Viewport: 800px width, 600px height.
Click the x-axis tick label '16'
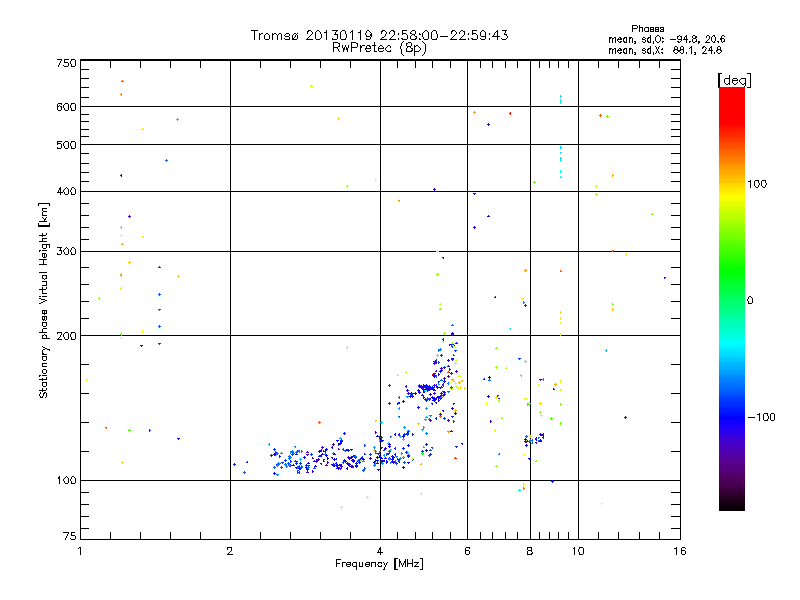pos(680,551)
